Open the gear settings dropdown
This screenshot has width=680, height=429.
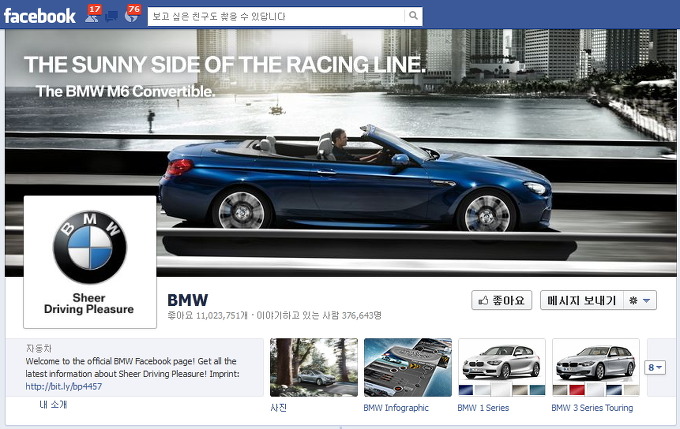pyautogui.click(x=639, y=300)
